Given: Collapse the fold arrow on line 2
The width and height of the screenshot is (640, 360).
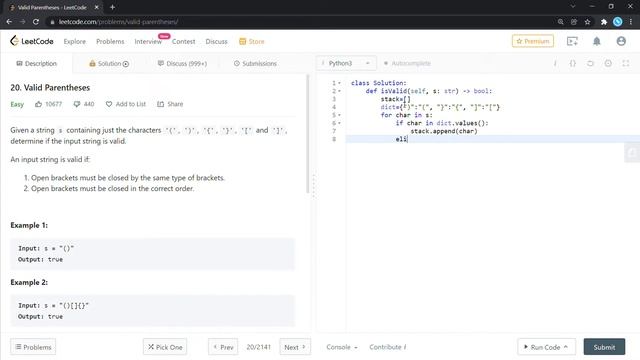Looking at the screenshot, I should pyautogui.click(x=340, y=91).
